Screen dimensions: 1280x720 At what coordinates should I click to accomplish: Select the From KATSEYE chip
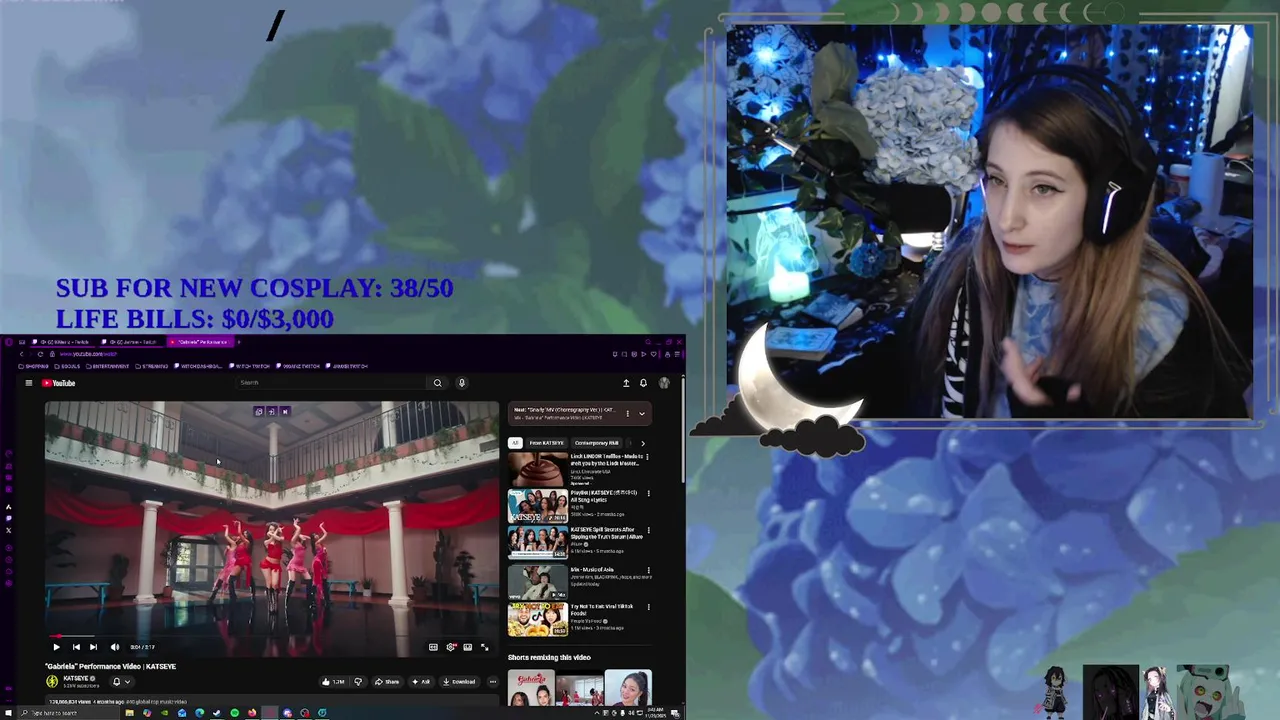point(546,443)
